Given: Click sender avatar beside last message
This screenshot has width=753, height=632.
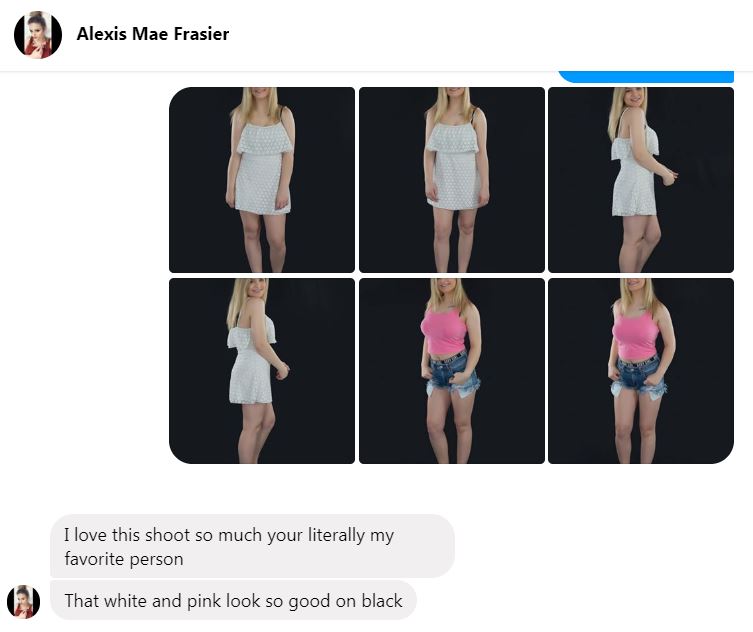Looking at the screenshot, I should tap(24, 602).
